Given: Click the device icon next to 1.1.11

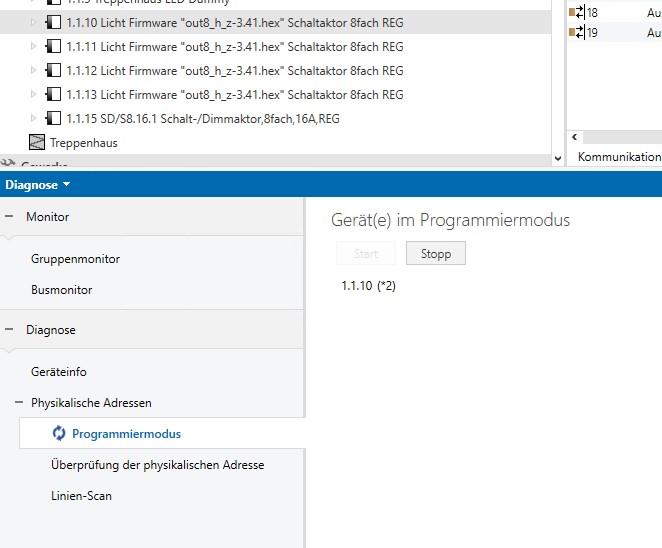Looking at the screenshot, I should pos(53,47).
